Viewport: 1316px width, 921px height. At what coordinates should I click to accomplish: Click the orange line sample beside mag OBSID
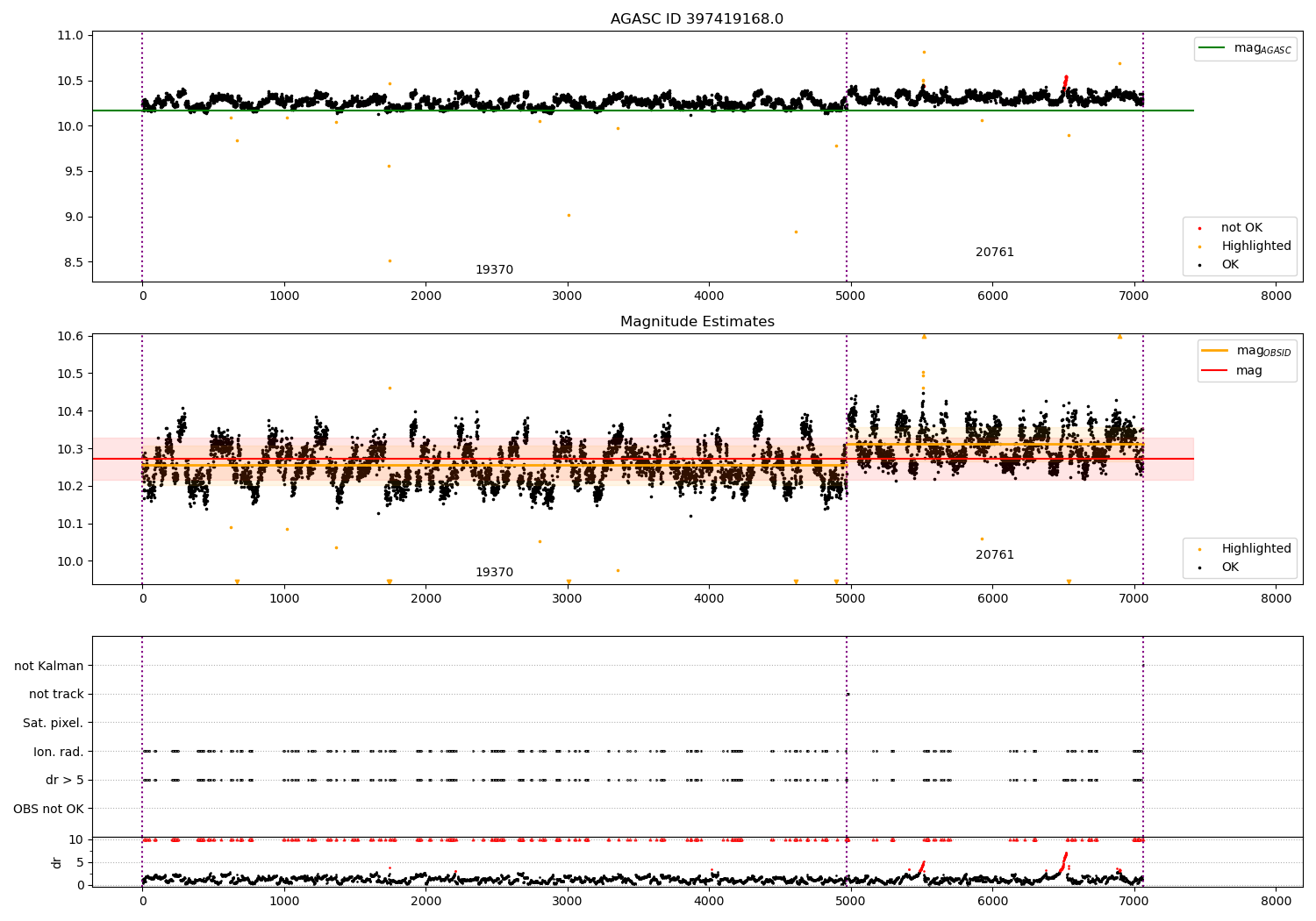click(x=1215, y=351)
